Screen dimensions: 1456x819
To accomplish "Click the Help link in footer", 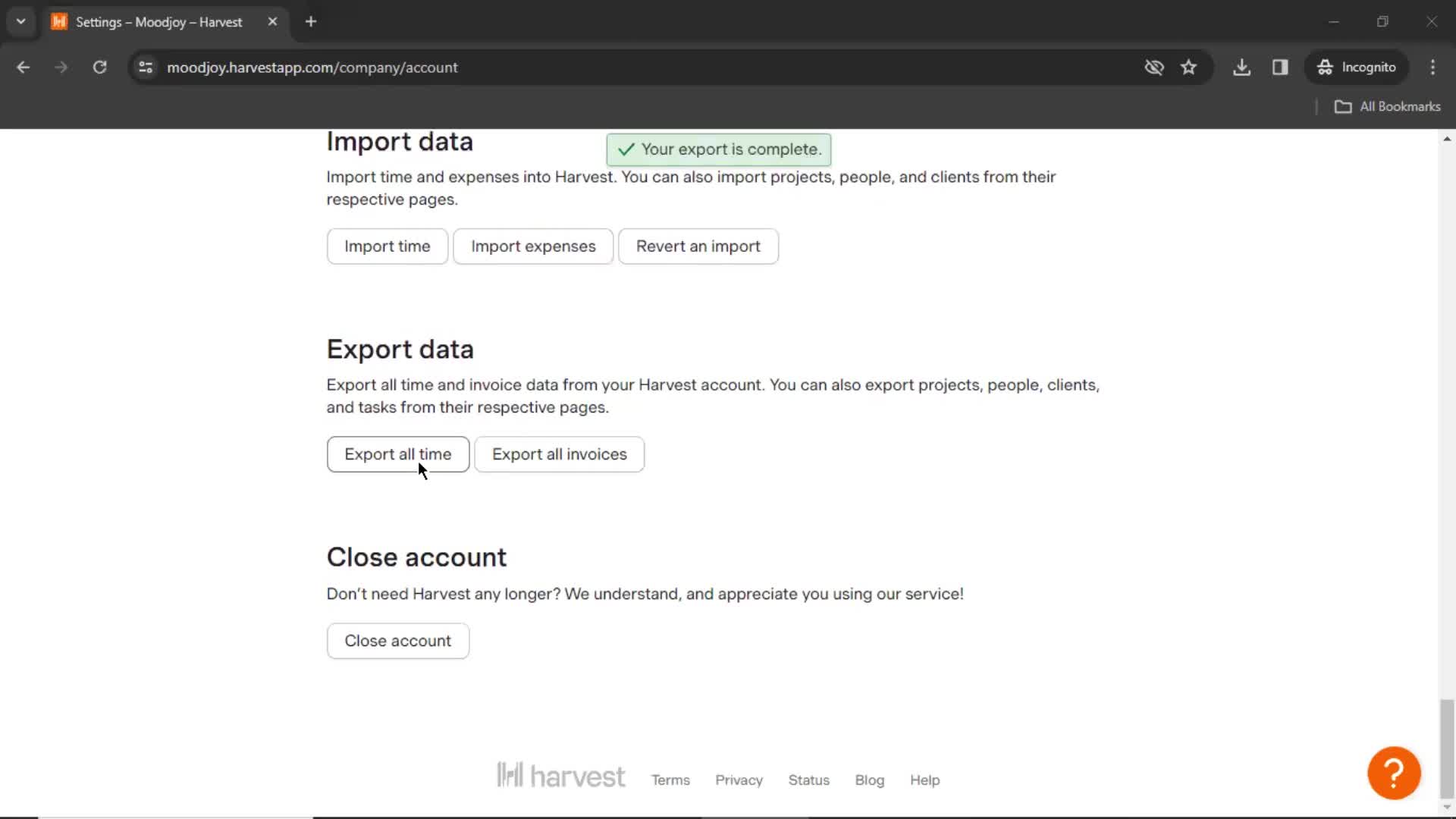I will click(x=925, y=780).
